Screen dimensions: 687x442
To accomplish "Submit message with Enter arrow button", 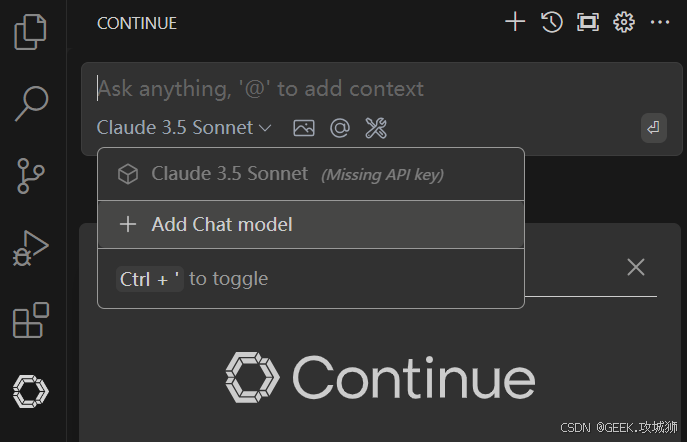I will point(654,128).
